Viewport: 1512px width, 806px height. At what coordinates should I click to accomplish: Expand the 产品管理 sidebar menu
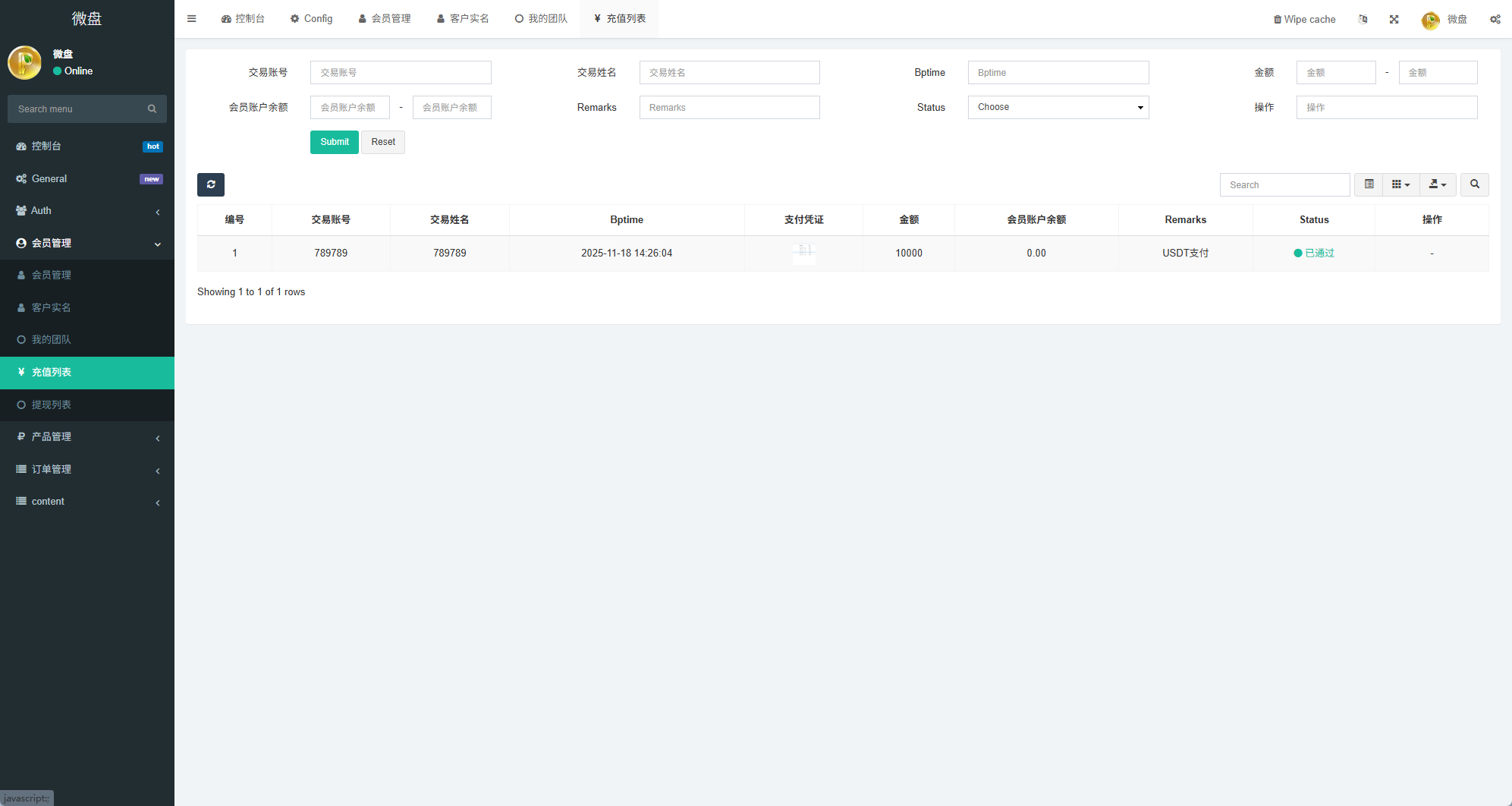(87, 437)
